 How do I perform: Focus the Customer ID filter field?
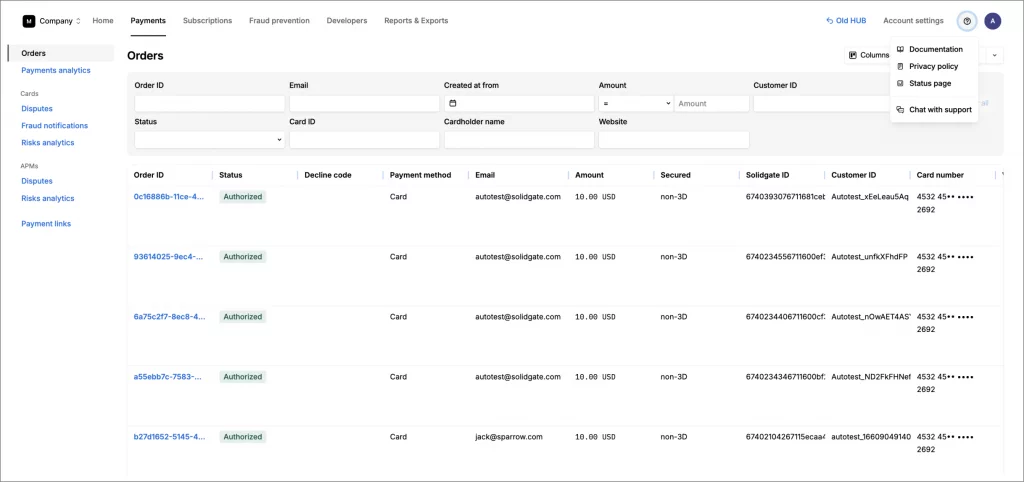point(823,103)
